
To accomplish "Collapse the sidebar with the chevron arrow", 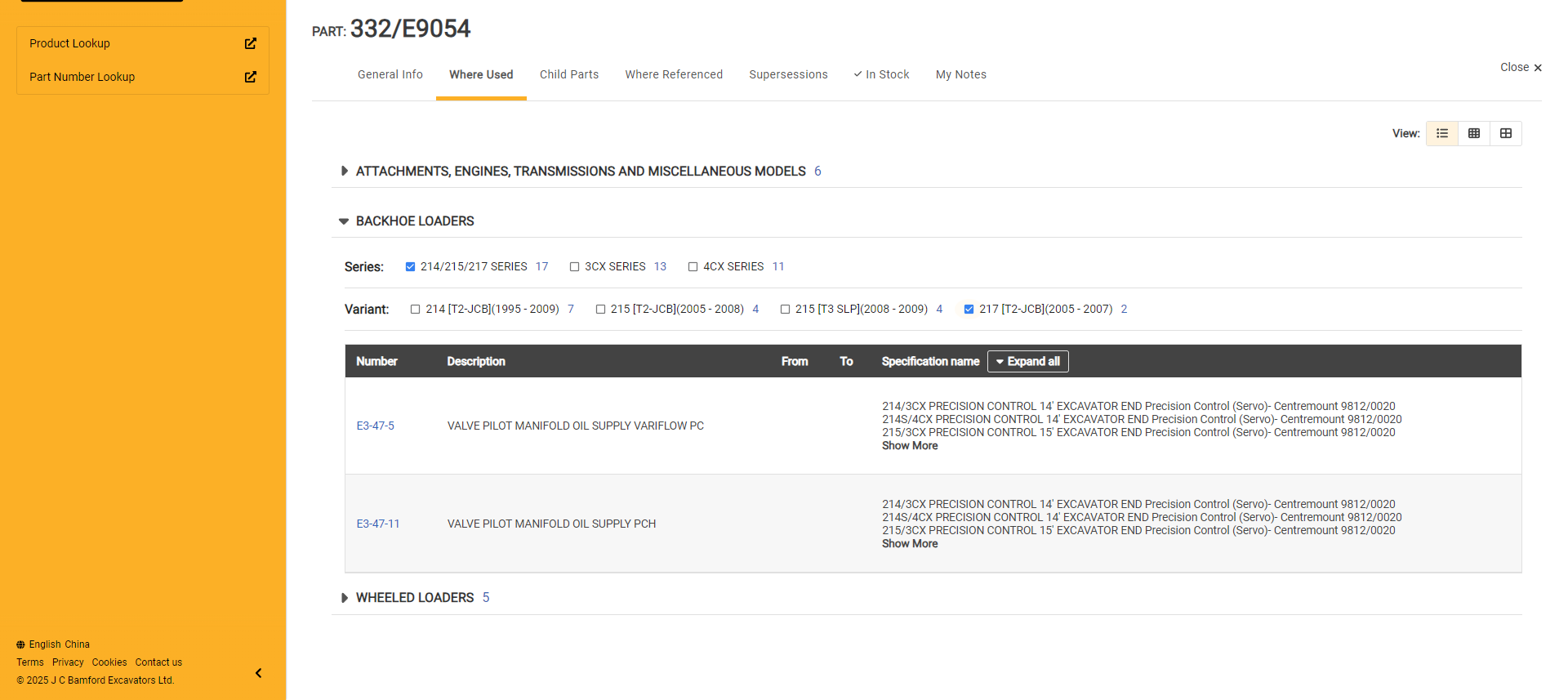I will pyautogui.click(x=259, y=673).
